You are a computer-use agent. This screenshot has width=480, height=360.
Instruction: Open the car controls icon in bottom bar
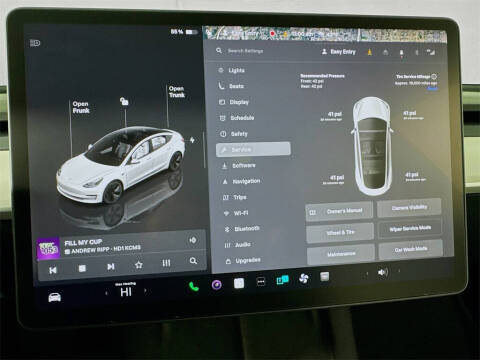pyautogui.click(x=54, y=297)
